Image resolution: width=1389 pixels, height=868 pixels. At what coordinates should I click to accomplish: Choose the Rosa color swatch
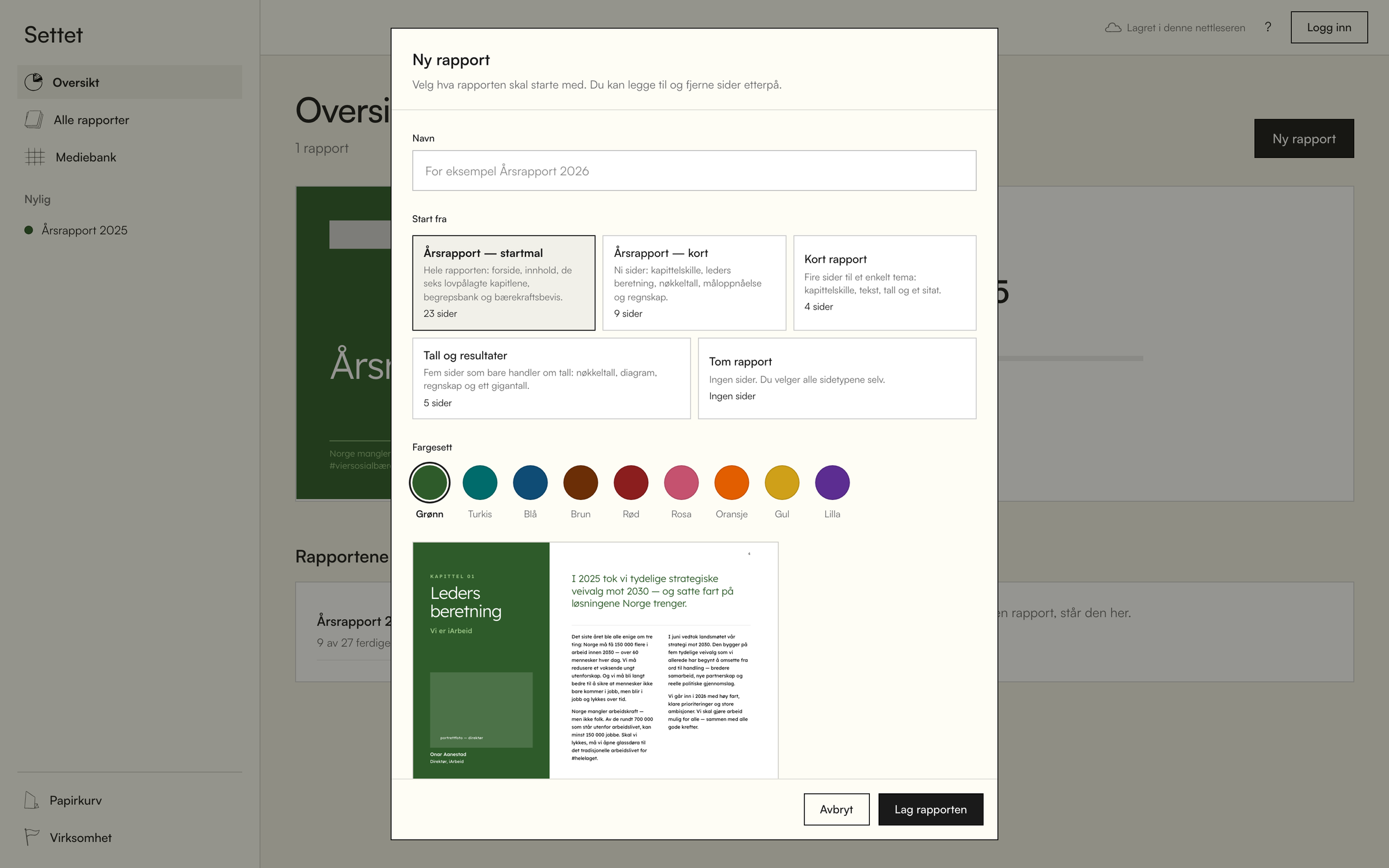(x=681, y=483)
